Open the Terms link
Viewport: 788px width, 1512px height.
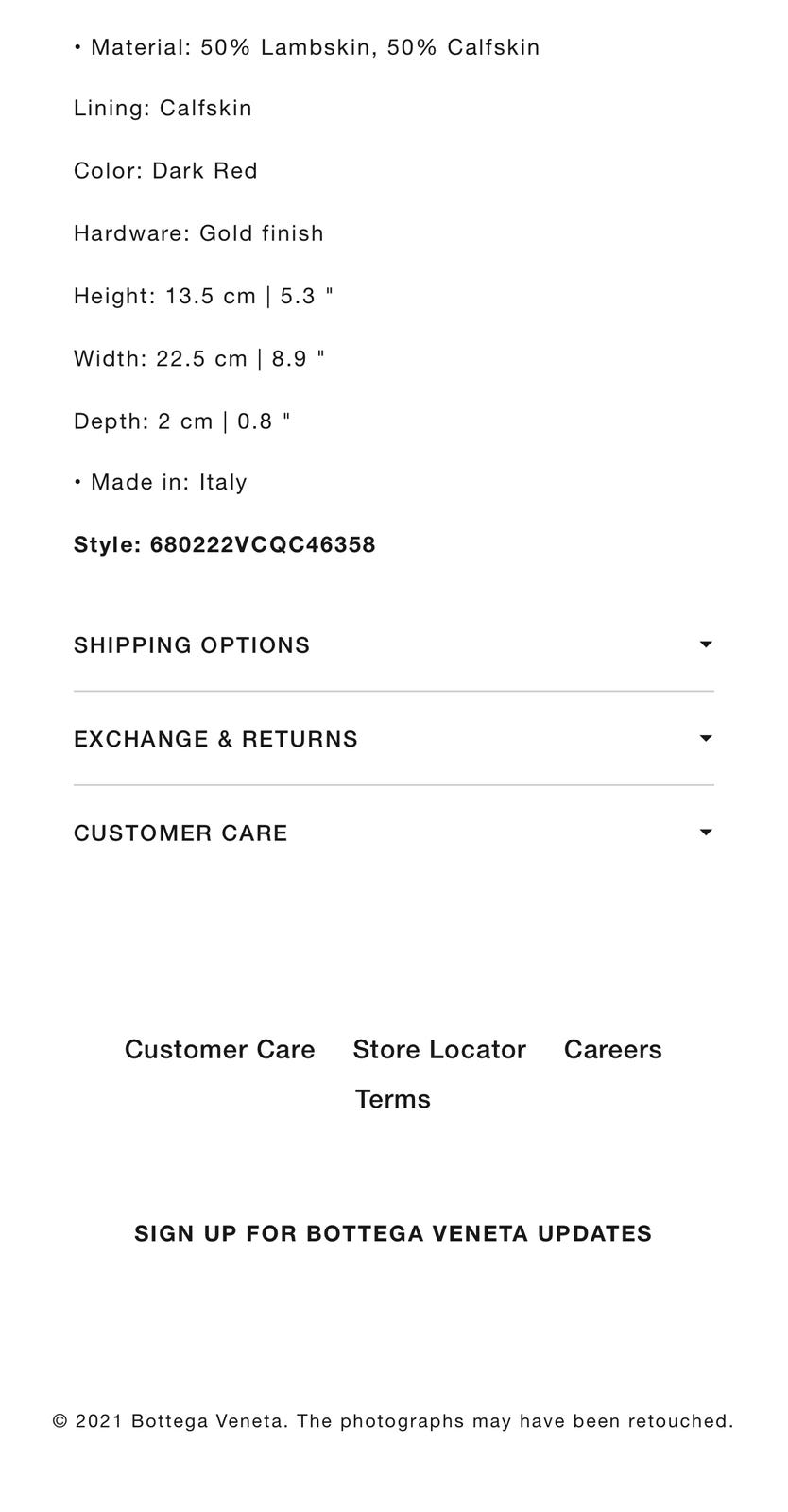click(x=393, y=1099)
